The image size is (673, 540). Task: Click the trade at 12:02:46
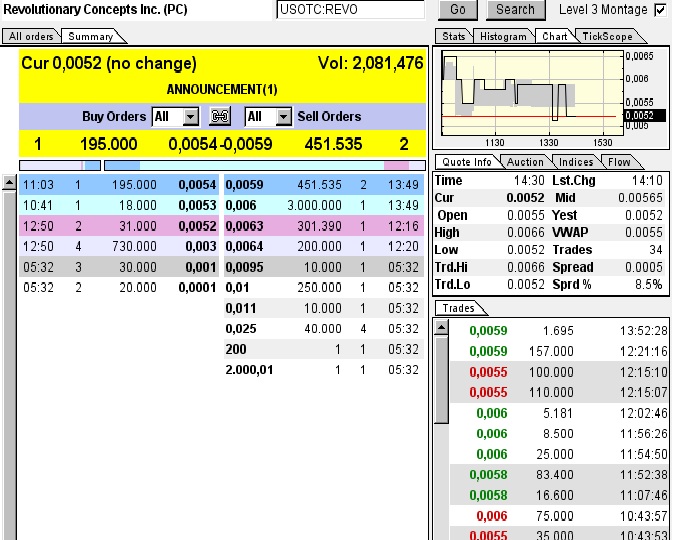point(560,413)
